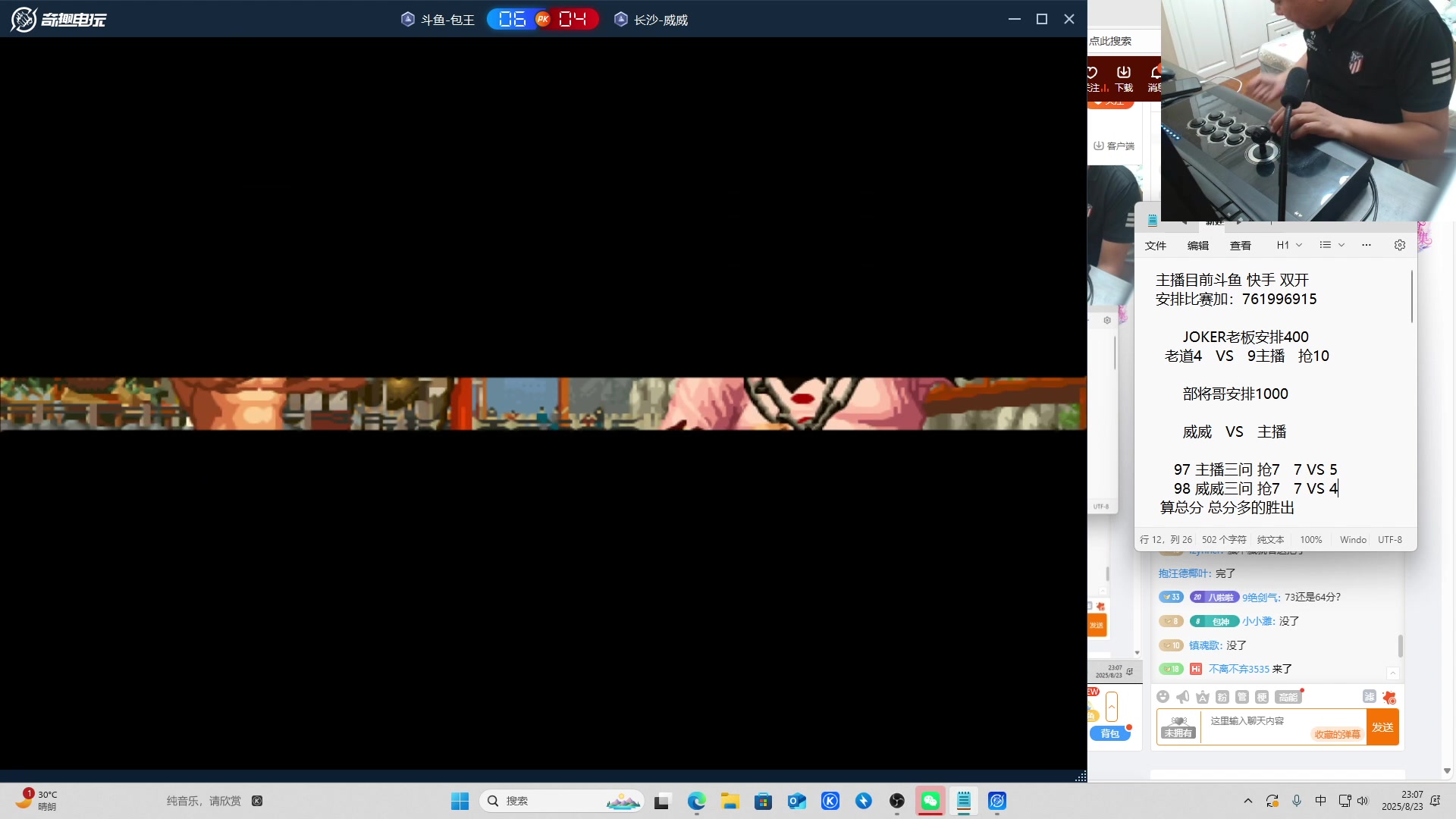Click the Notepad vertical scrollbar thumb
The width and height of the screenshot is (1456, 819).
tap(1412, 296)
